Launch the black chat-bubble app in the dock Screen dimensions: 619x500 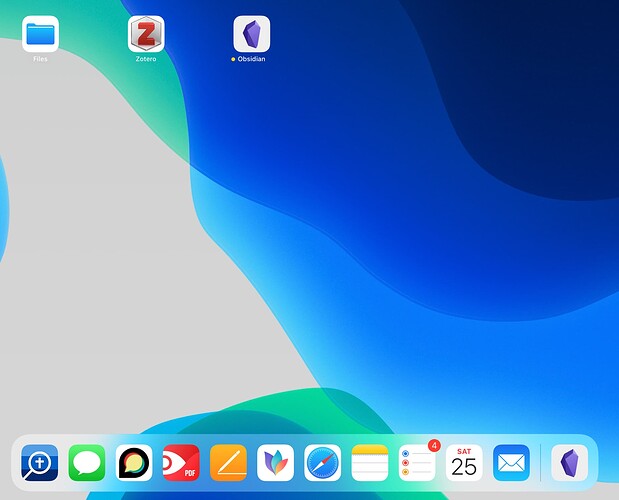coord(134,463)
